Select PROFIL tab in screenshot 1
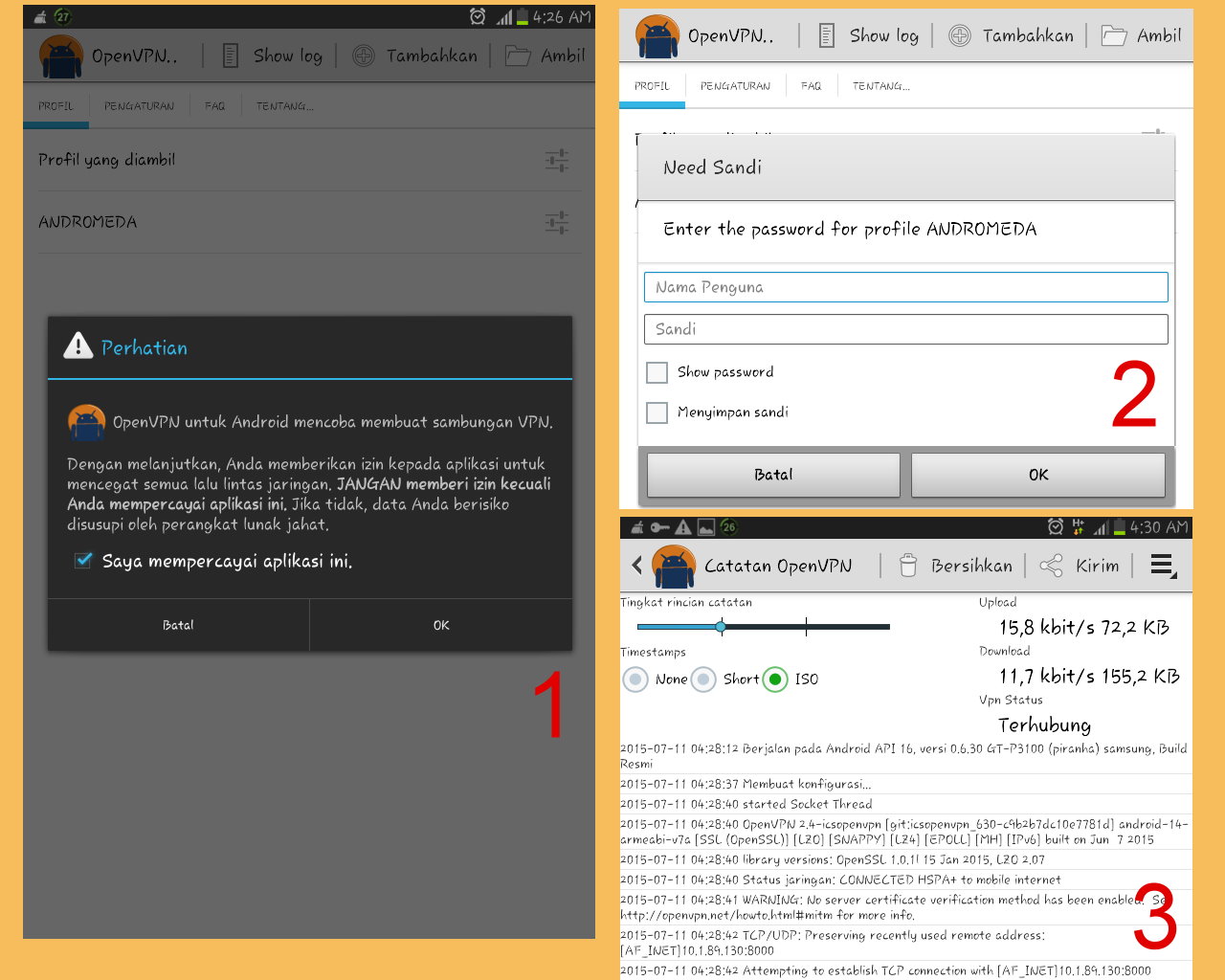 tap(56, 106)
